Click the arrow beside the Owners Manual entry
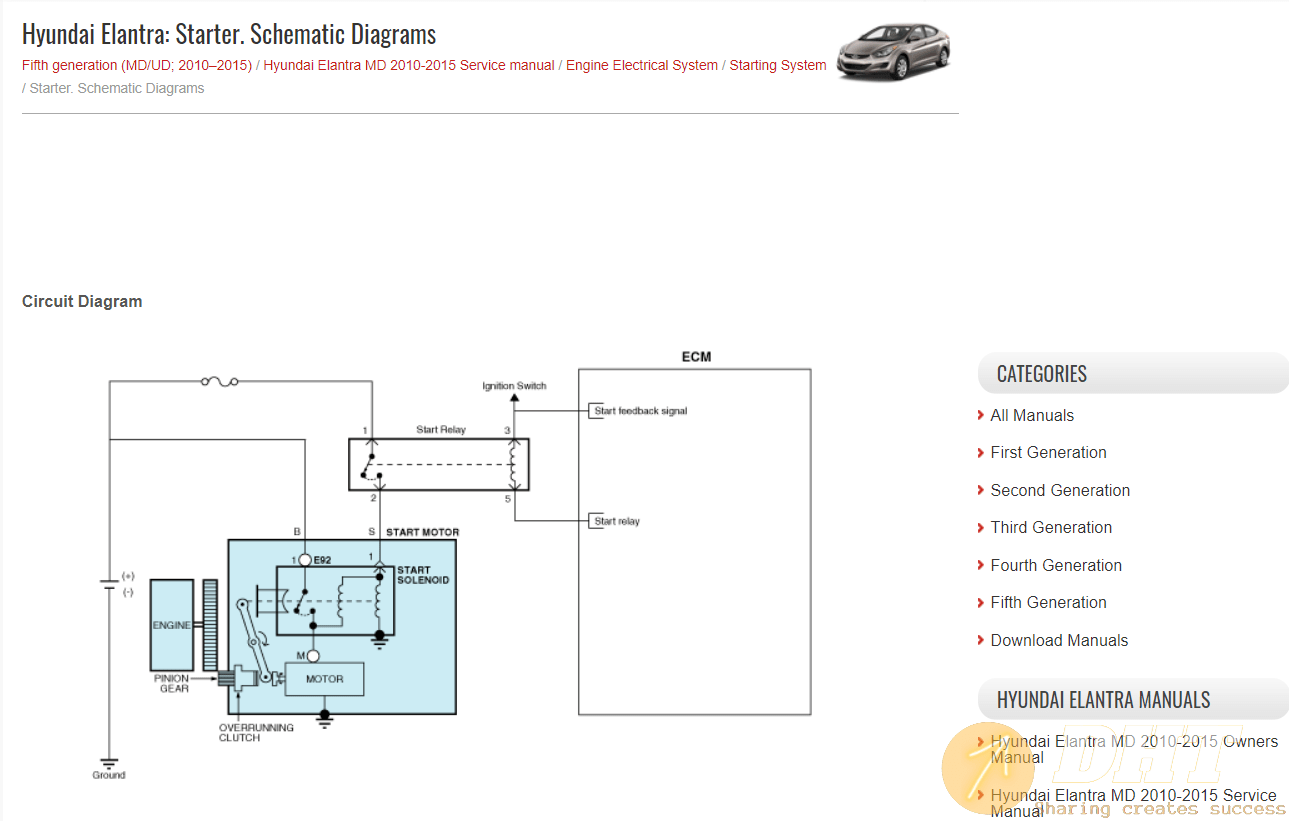Screen dimensions: 1289x821 [980, 741]
